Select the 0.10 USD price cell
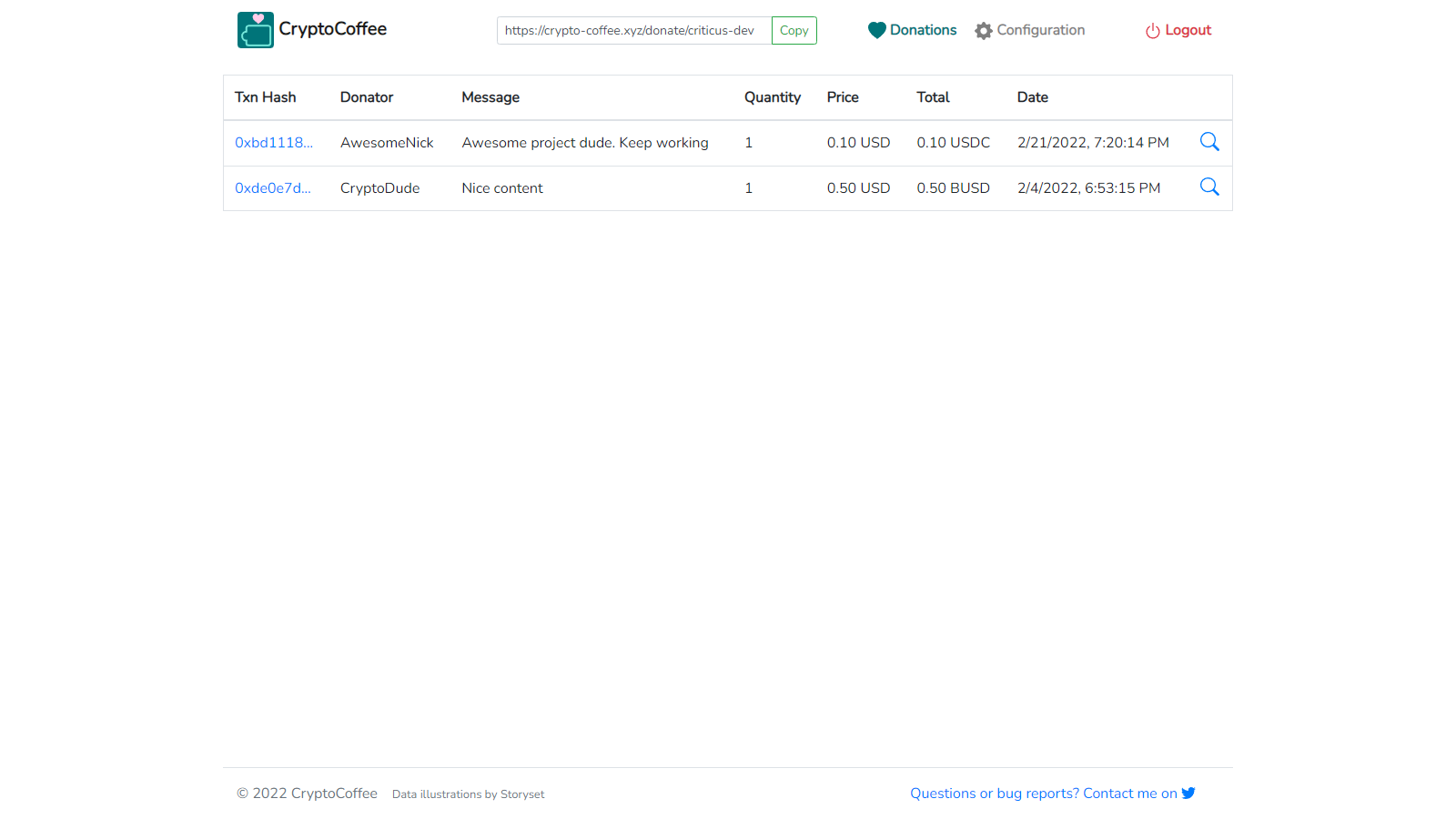The height and width of the screenshot is (819, 1456). tap(859, 143)
